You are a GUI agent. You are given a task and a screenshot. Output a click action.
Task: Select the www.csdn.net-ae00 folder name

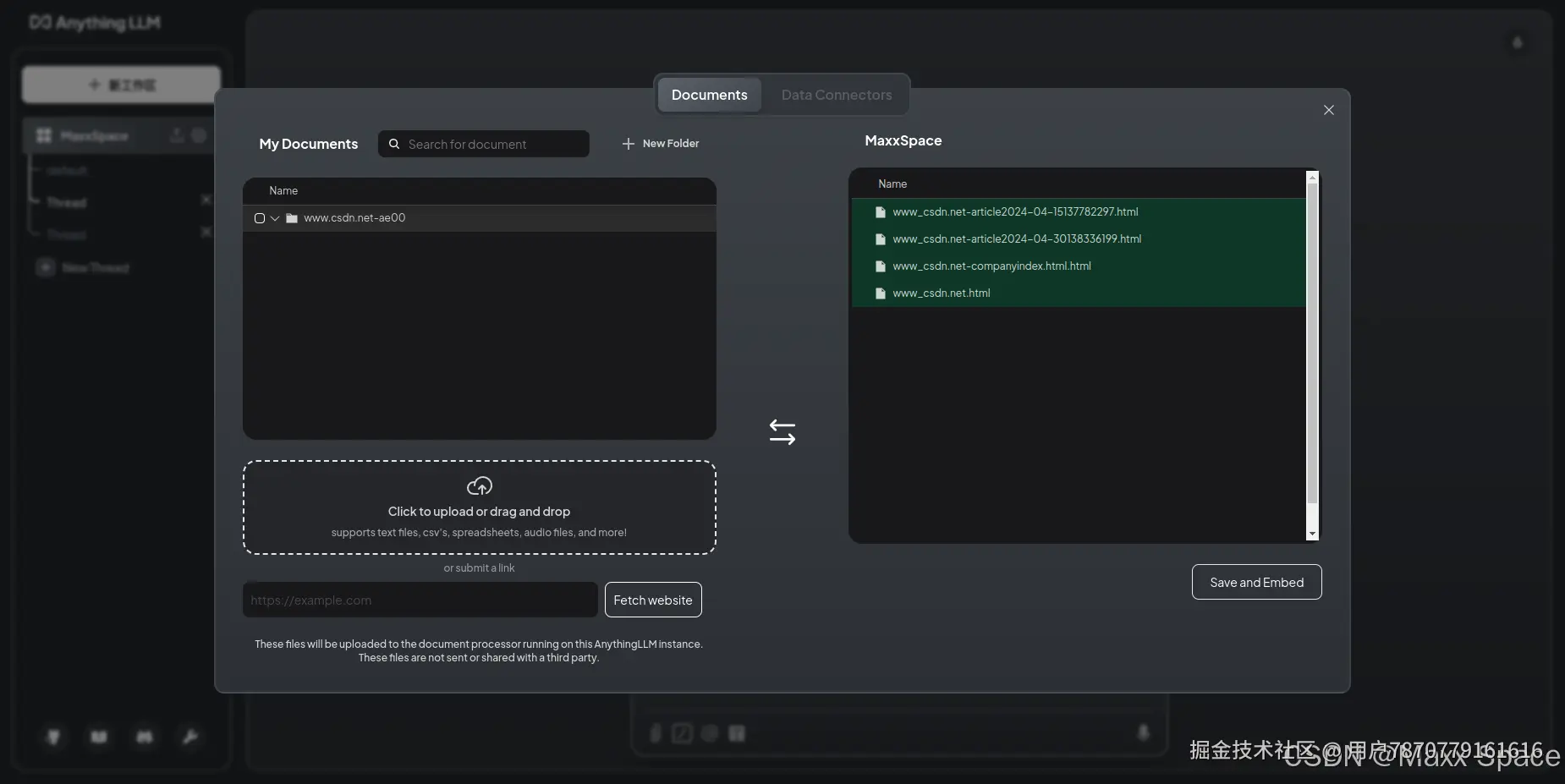click(x=354, y=218)
